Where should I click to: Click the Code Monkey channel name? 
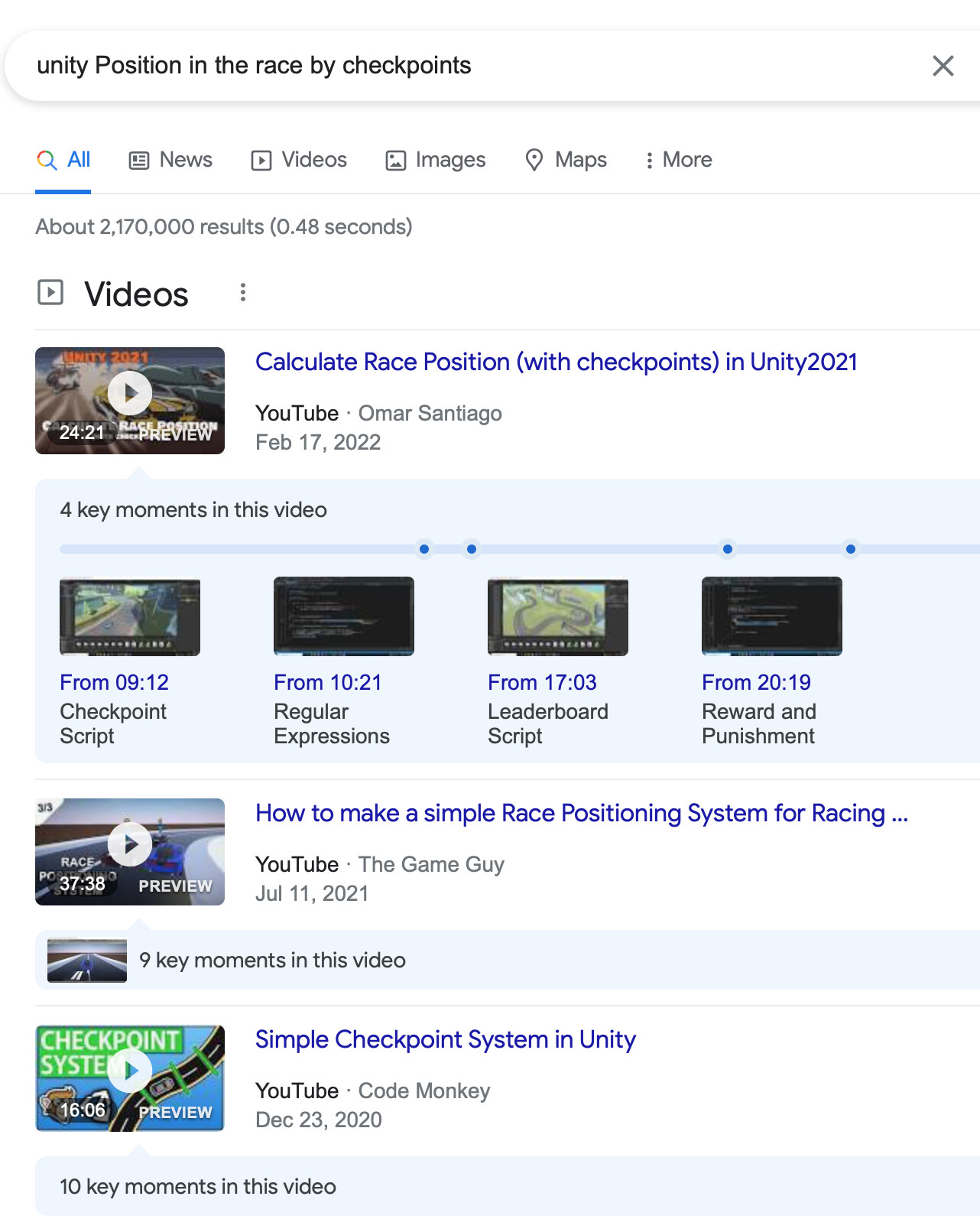(x=424, y=1091)
